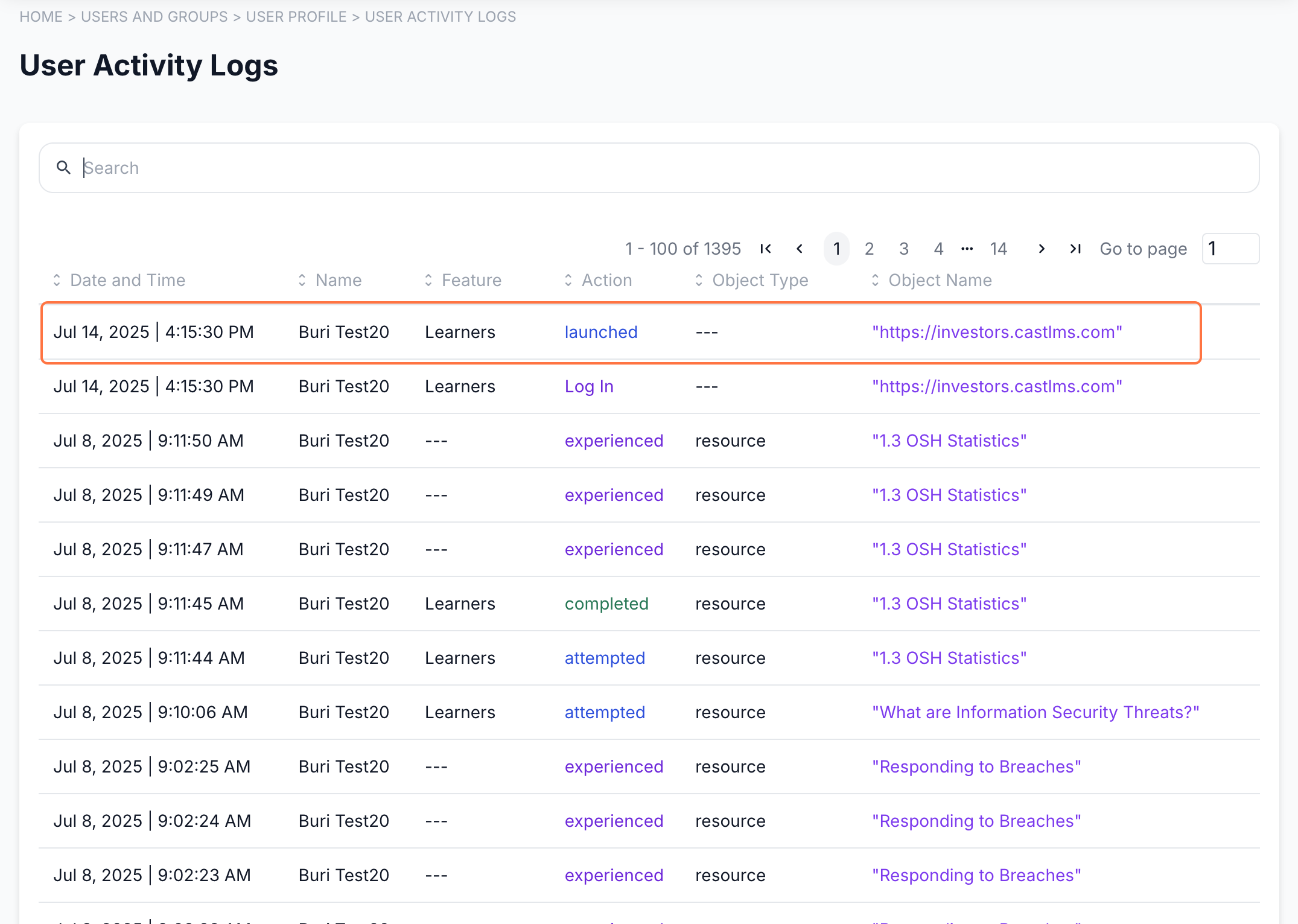Open User Profile breadcrumb link
Viewport: 1298px width, 924px height.
296,16
